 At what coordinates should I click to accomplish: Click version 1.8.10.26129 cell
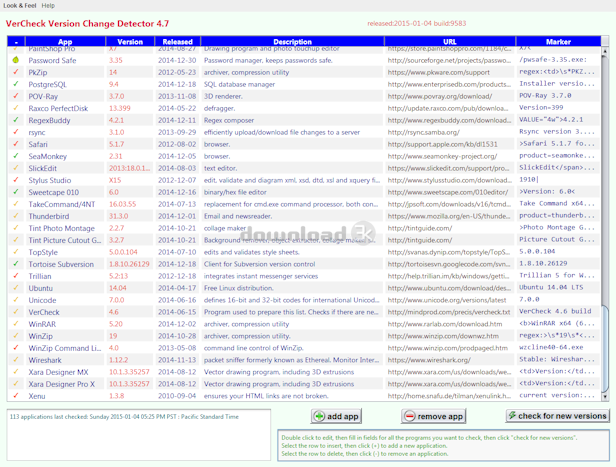tap(129, 264)
